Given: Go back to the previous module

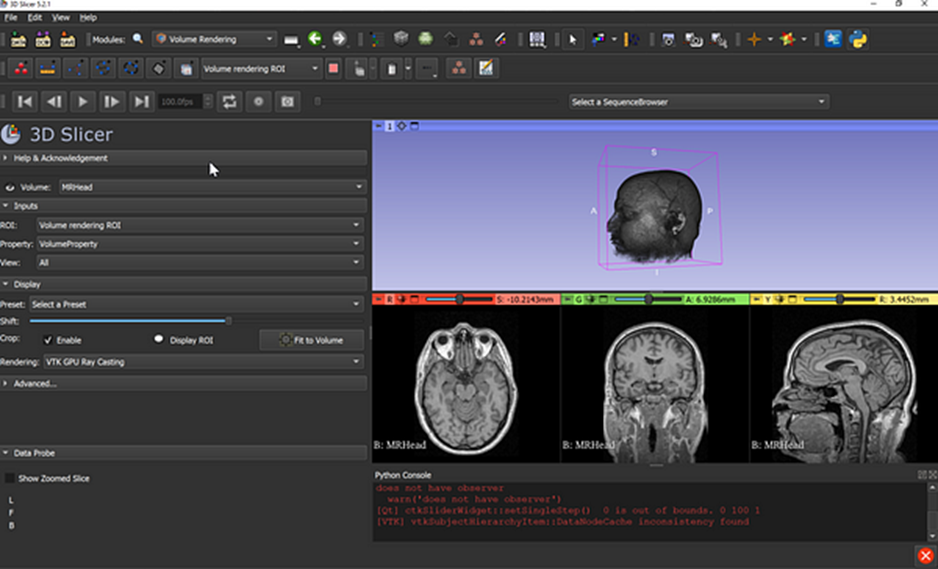Looking at the screenshot, I should pos(316,39).
